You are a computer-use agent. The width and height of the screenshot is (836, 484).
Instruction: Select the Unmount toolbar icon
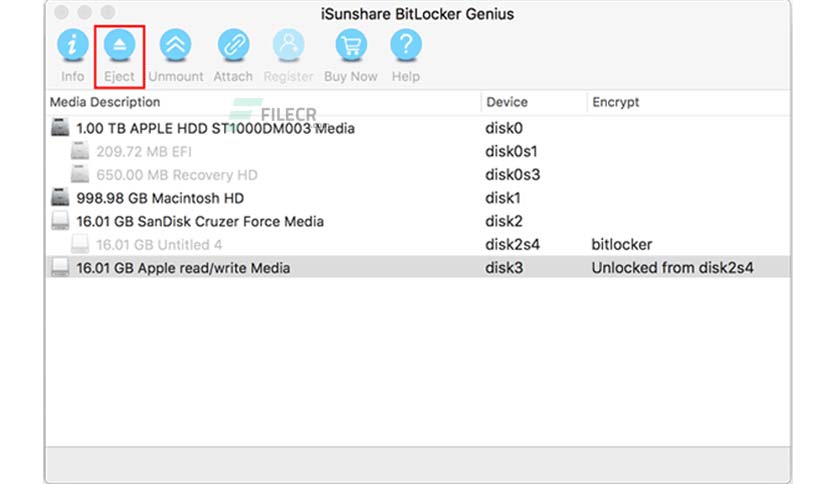[175, 45]
